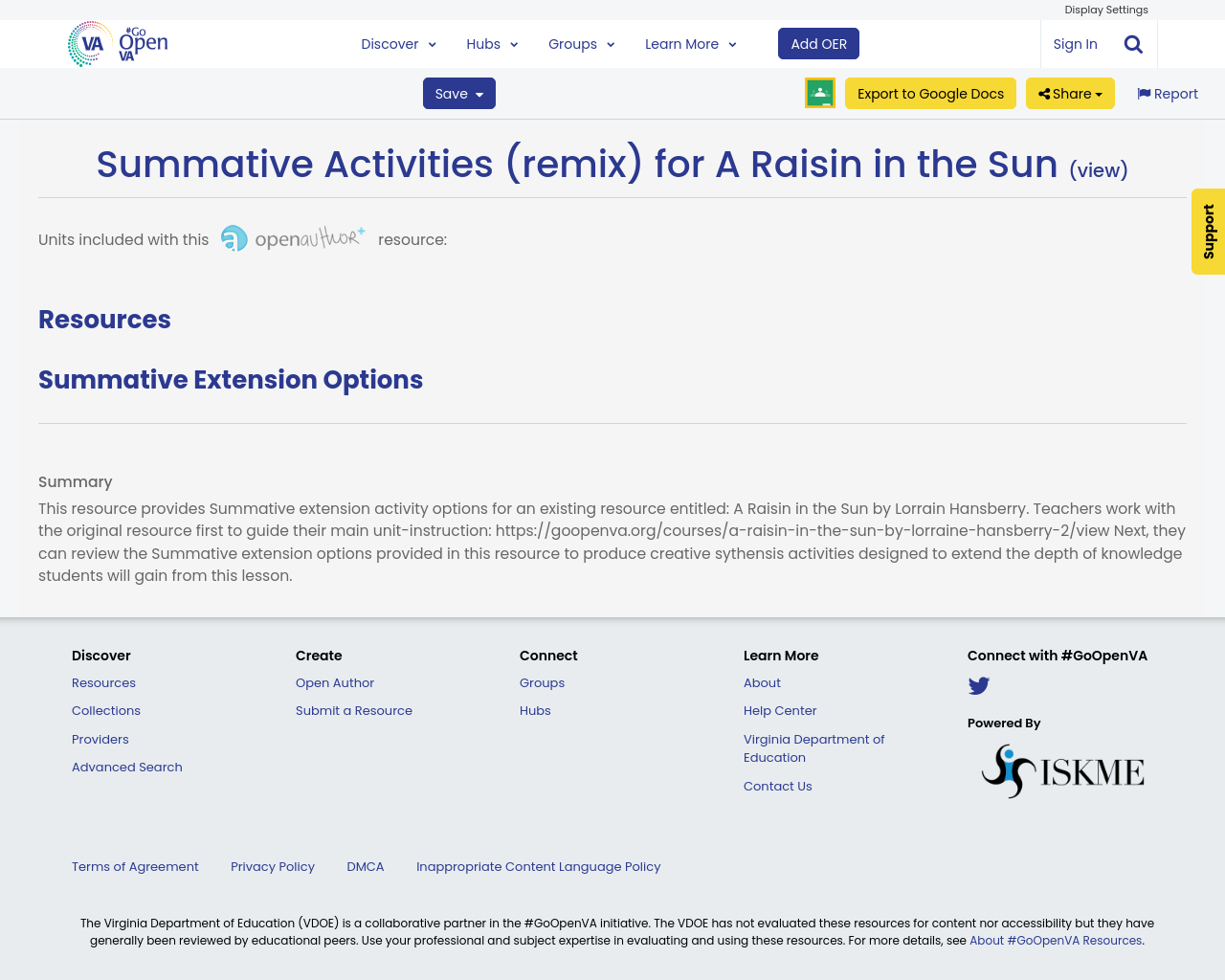
Task: Click the Sign In button
Action: click(x=1075, y=42)
